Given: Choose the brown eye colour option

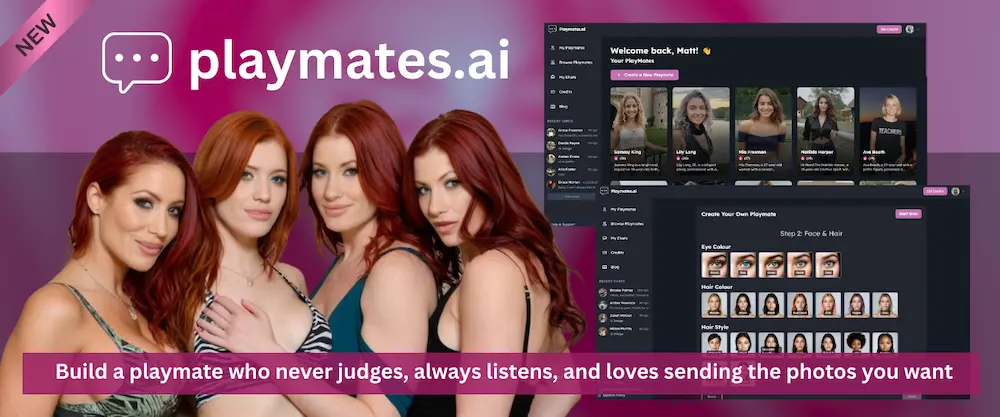Looking at the screenshot, I should pyautogui.click(x=714, y=265).
